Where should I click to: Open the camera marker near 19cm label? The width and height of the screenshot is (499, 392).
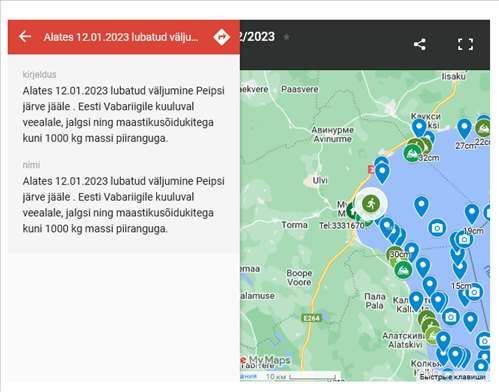click(464, 239)
